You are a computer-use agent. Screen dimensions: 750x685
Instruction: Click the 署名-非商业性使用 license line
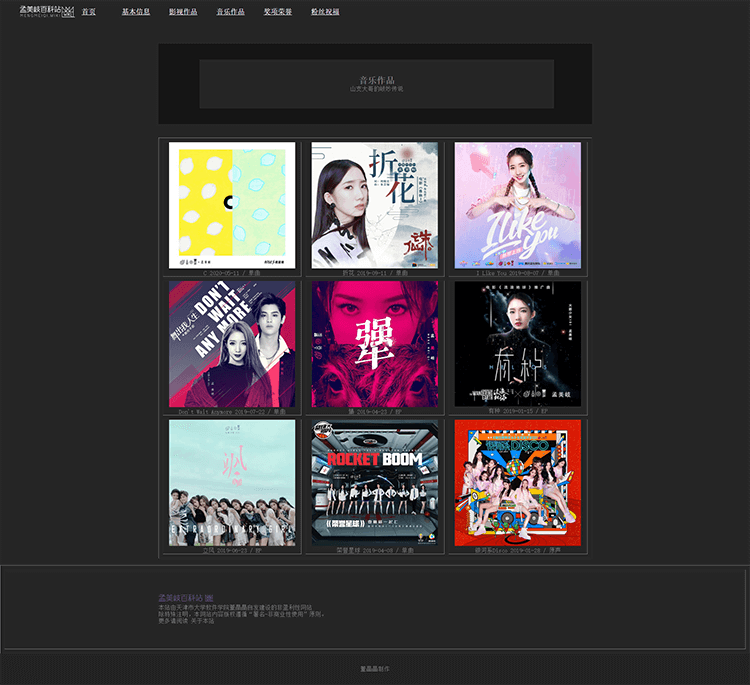tap(242, 614)
